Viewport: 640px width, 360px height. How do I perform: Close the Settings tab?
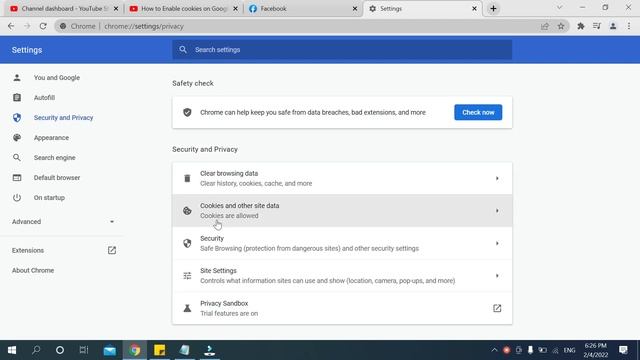(x=474, y=9)
